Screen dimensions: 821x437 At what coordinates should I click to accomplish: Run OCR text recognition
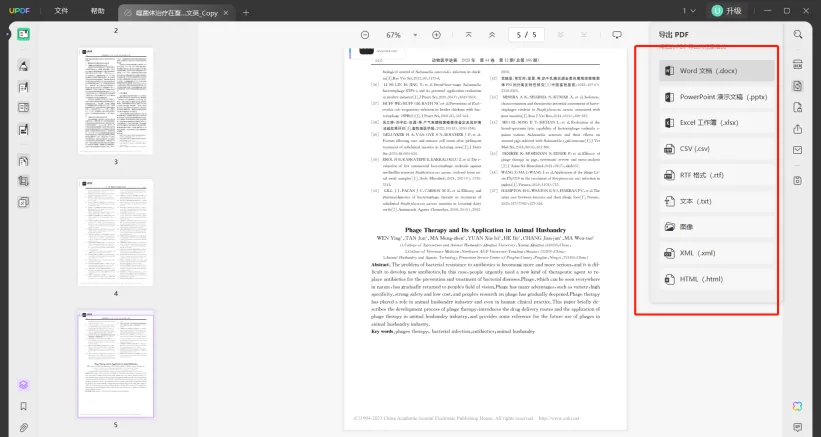pyautogui.click(x=797, y=65)
